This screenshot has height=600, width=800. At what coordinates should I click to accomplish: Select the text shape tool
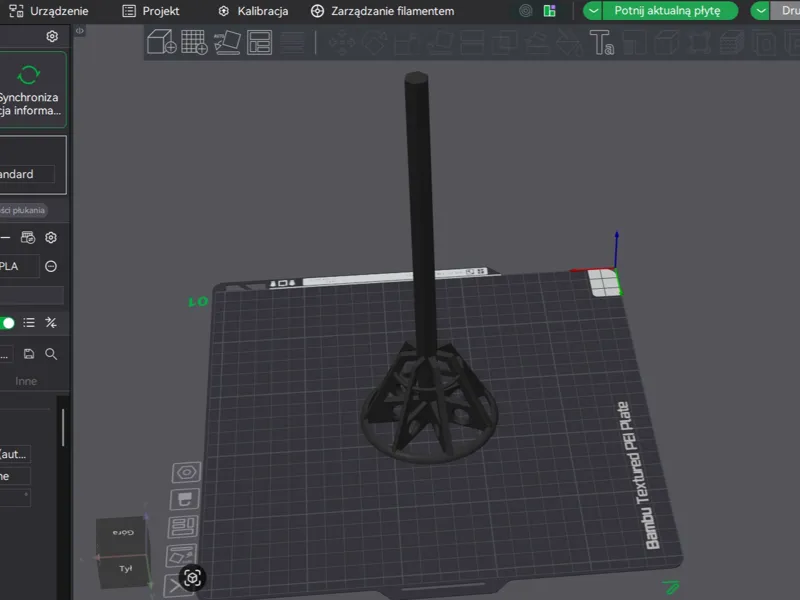pyautogui.click(x=602, y=42)
